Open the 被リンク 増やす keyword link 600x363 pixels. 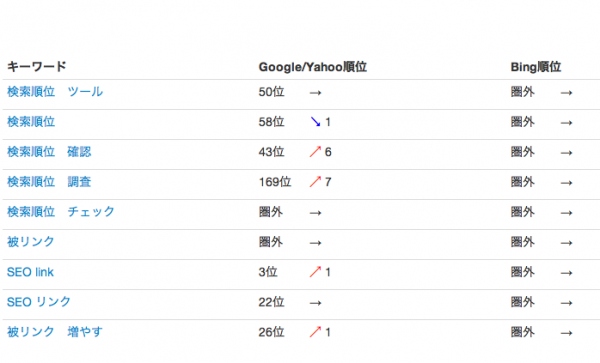pyautogui.click(x=55, y=332)
